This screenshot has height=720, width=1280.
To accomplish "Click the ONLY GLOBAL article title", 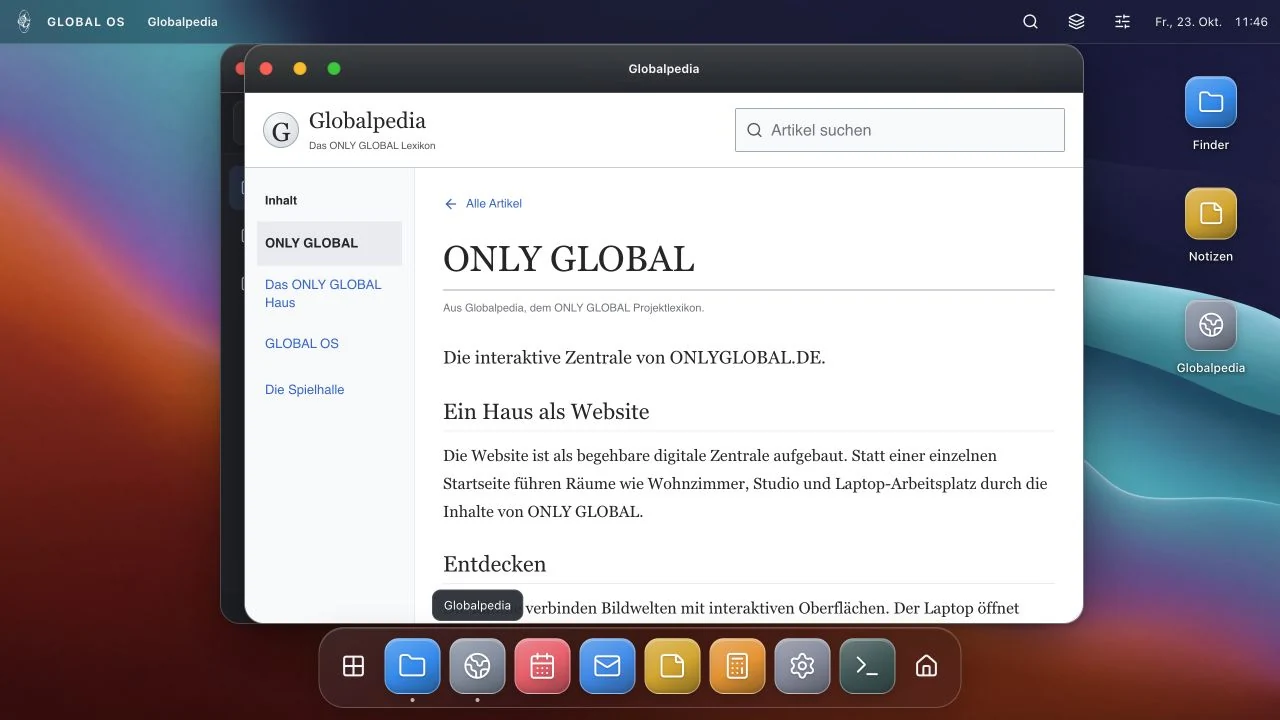I will pos(568,259).
